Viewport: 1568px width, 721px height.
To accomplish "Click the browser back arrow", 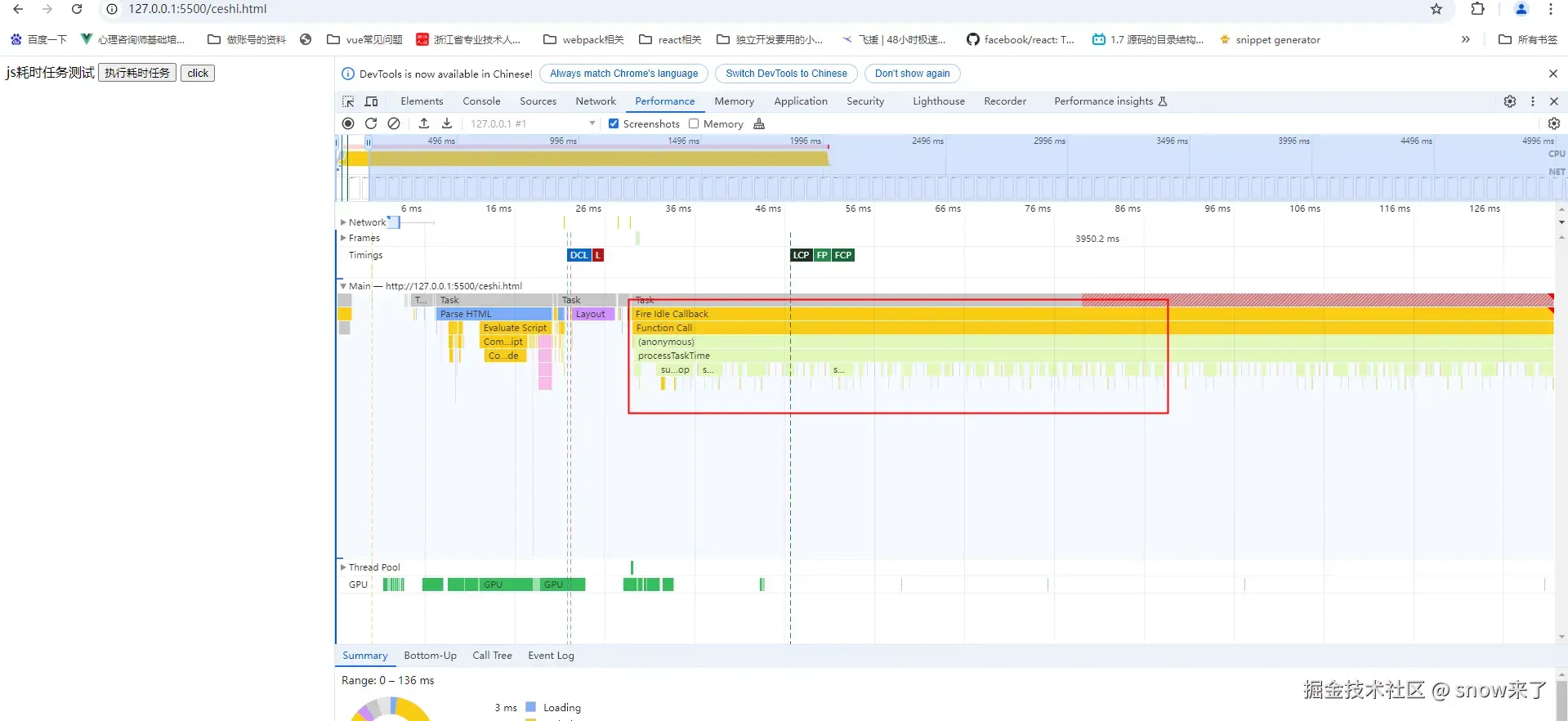I will [18, 9].
